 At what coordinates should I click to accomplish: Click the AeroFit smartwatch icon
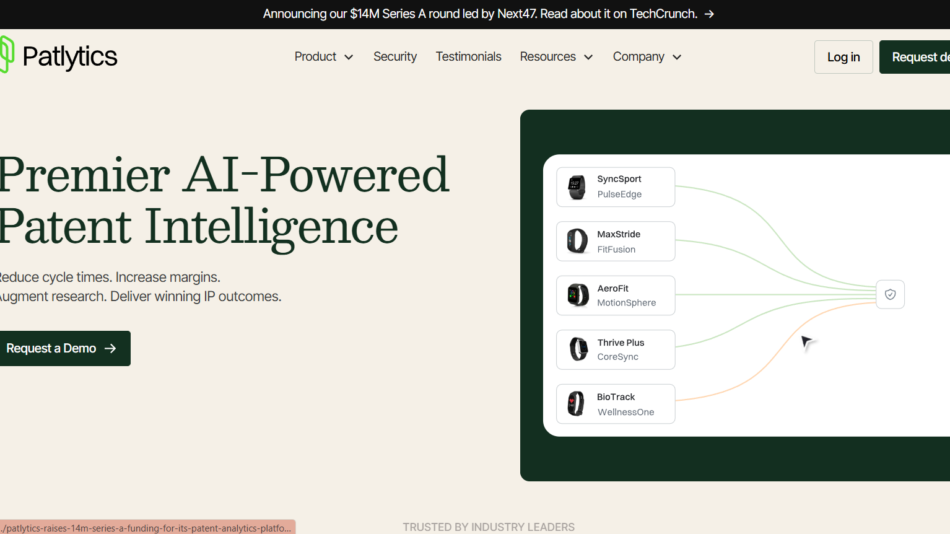(x=577, y=295)
